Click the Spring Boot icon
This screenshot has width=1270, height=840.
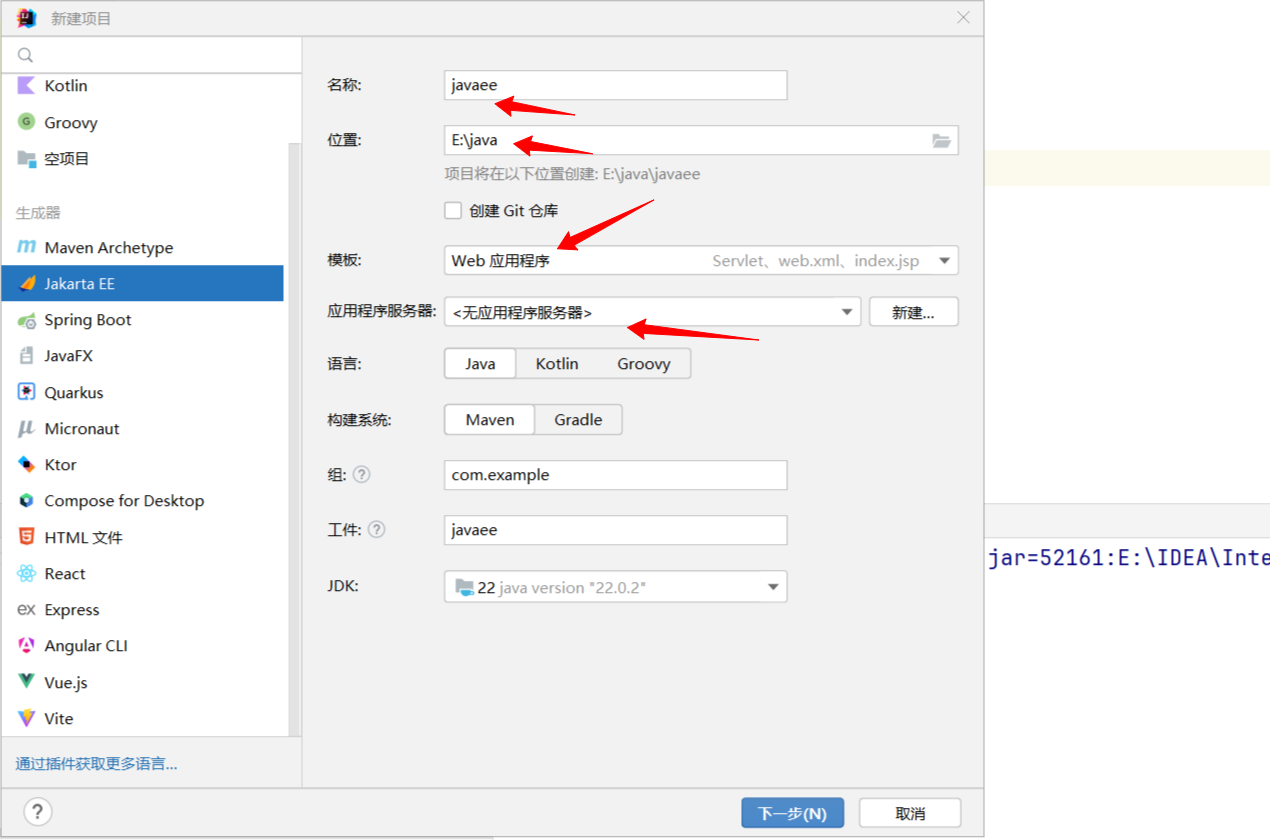pos(26,320)
